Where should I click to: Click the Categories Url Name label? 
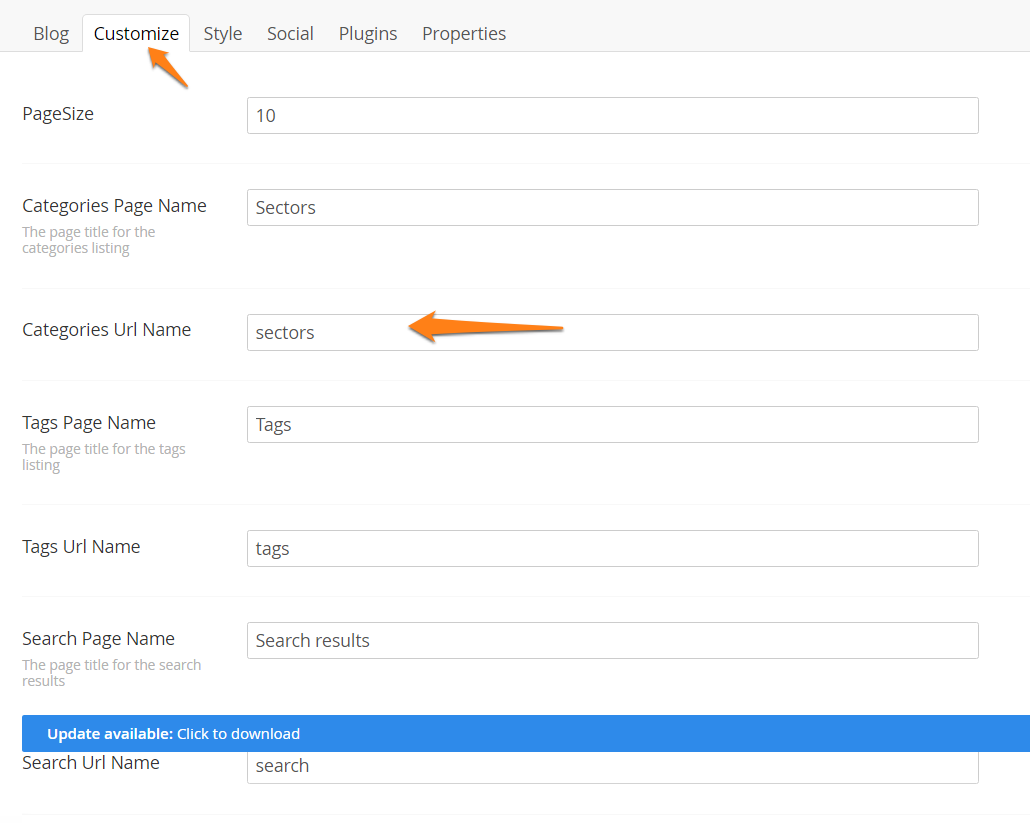click(x=106, y=330)
